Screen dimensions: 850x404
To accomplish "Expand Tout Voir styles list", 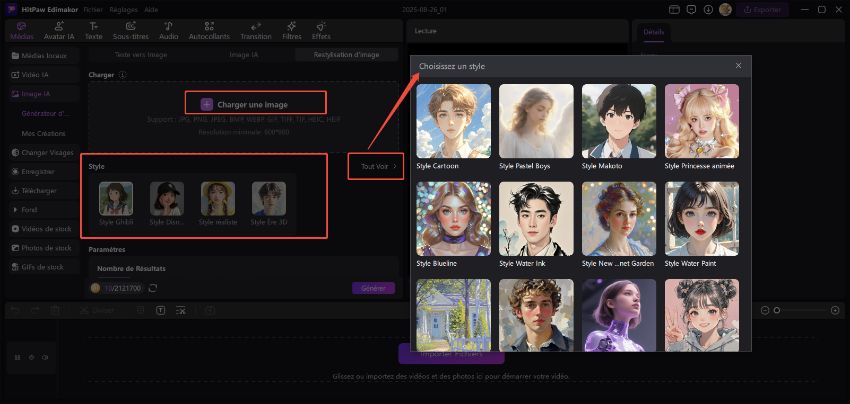I will click(x=376, y=166).
